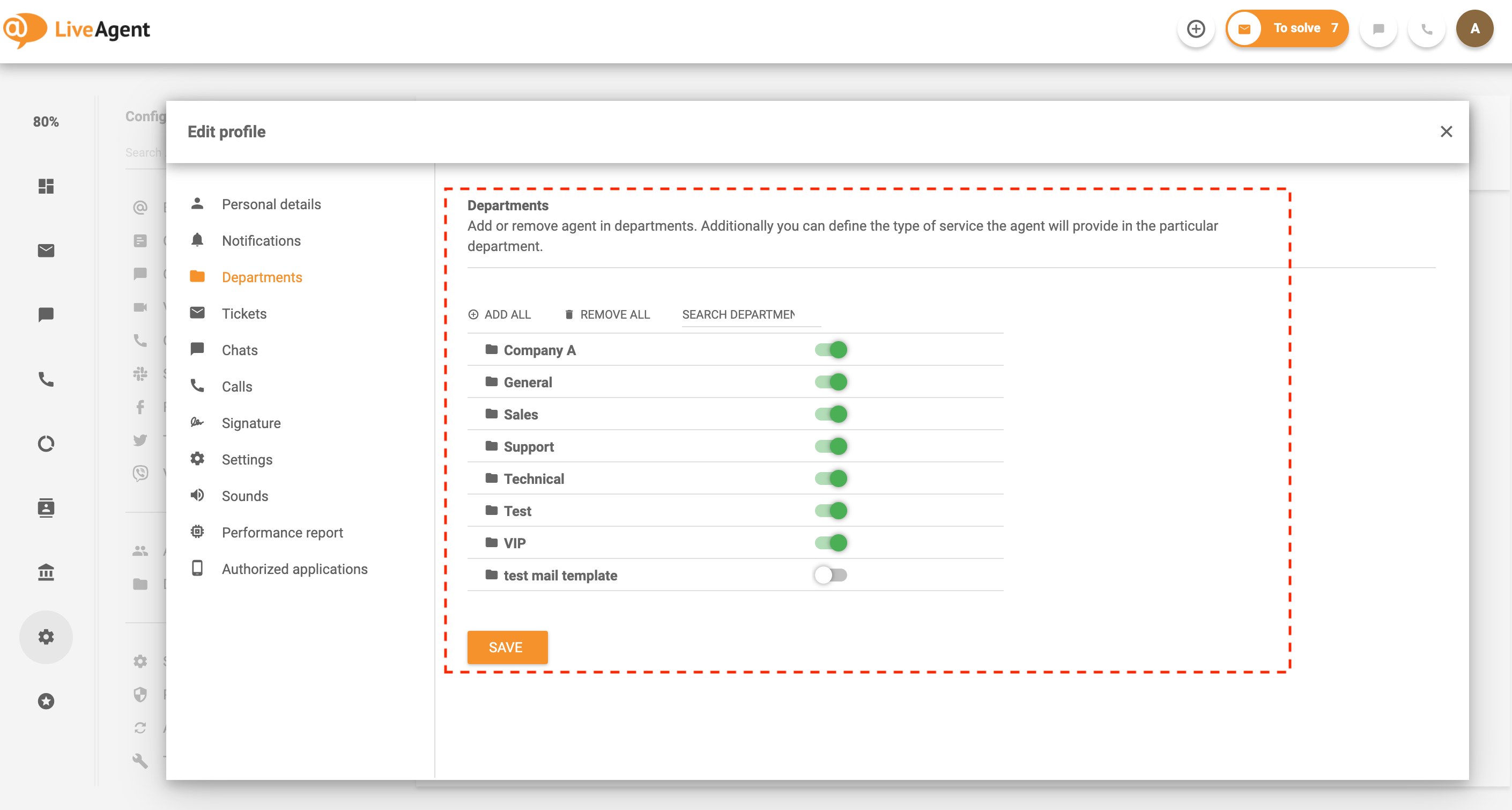Select the Tickets envelope icon in sidebar
Screen dimensions: 1512x810
46,251
